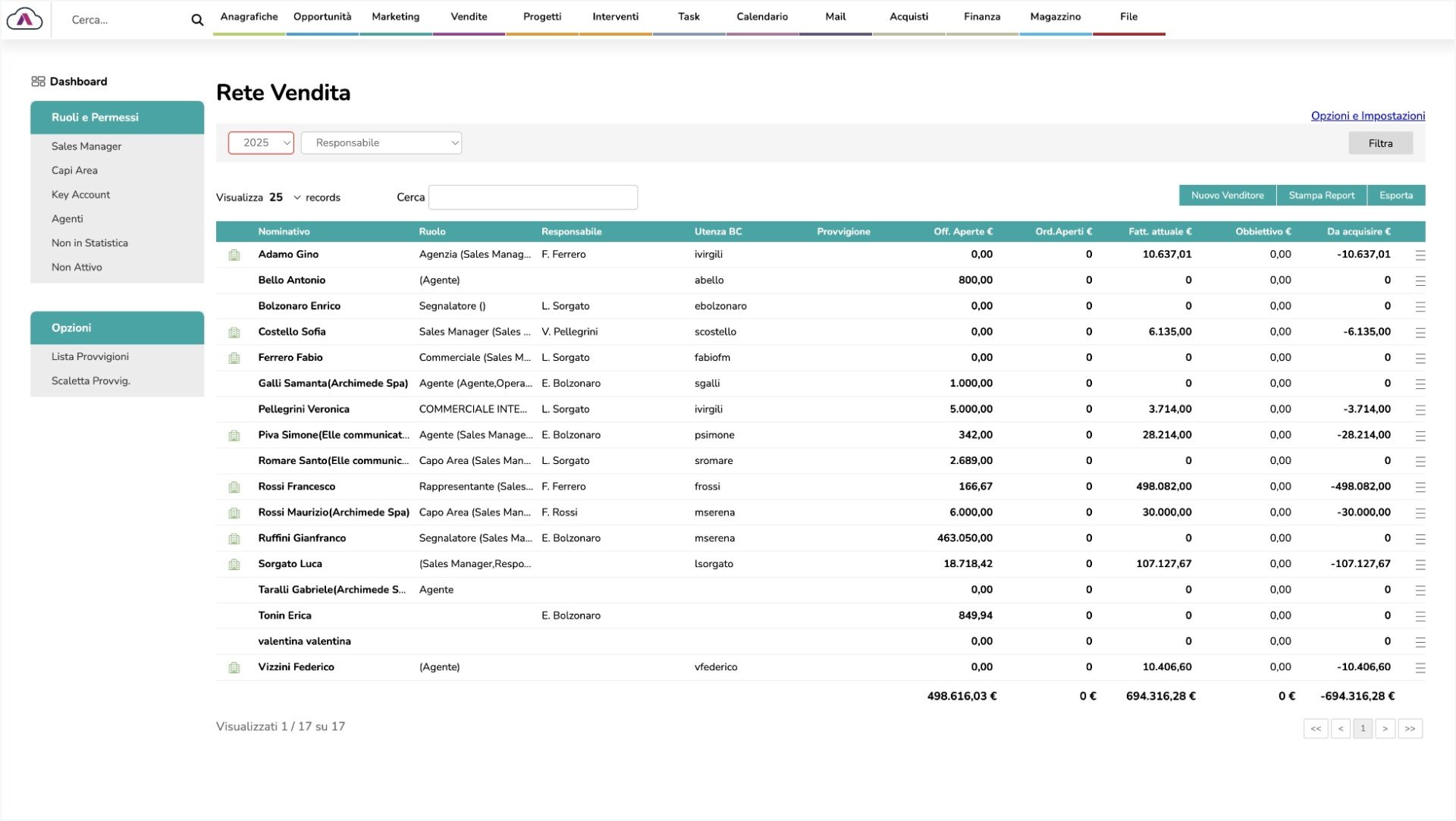This screenshot has height=821, width=1456.
Task: Click building icon beside Vizzini Federico
Action: 234,668
